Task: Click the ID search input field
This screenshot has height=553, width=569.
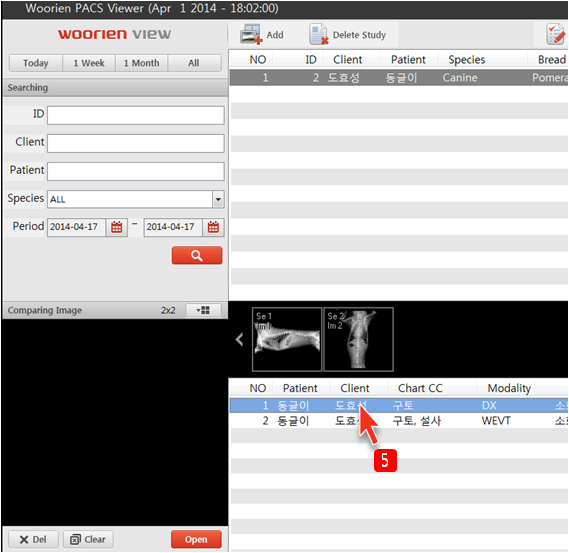Action: [x=135, y=115]
